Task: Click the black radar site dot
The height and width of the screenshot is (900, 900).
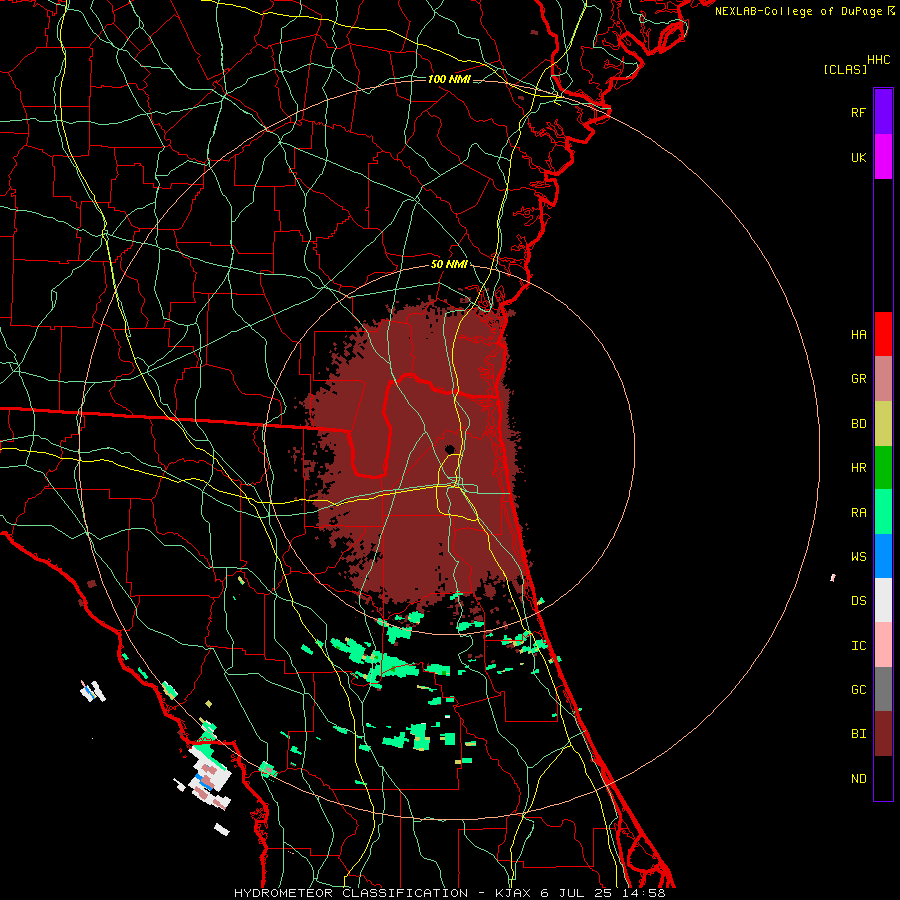Action: click(450, 449)
